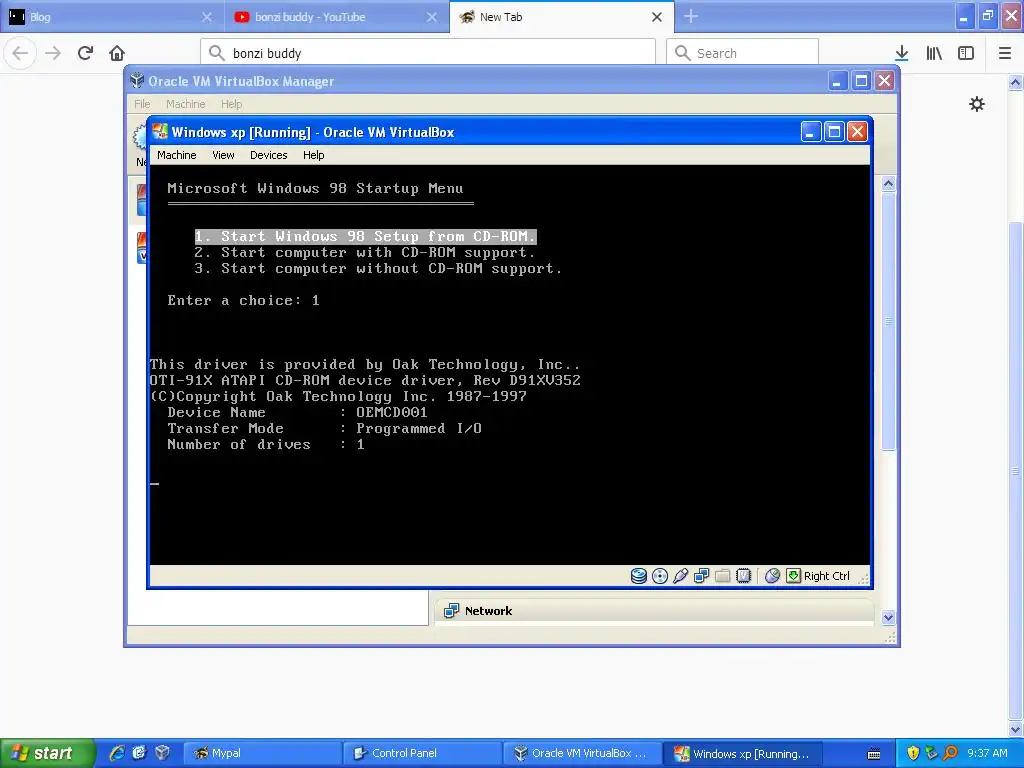Click the orange magnifier tray icon
Screen dimensions: 1024x768
click(x=950, y=753)
